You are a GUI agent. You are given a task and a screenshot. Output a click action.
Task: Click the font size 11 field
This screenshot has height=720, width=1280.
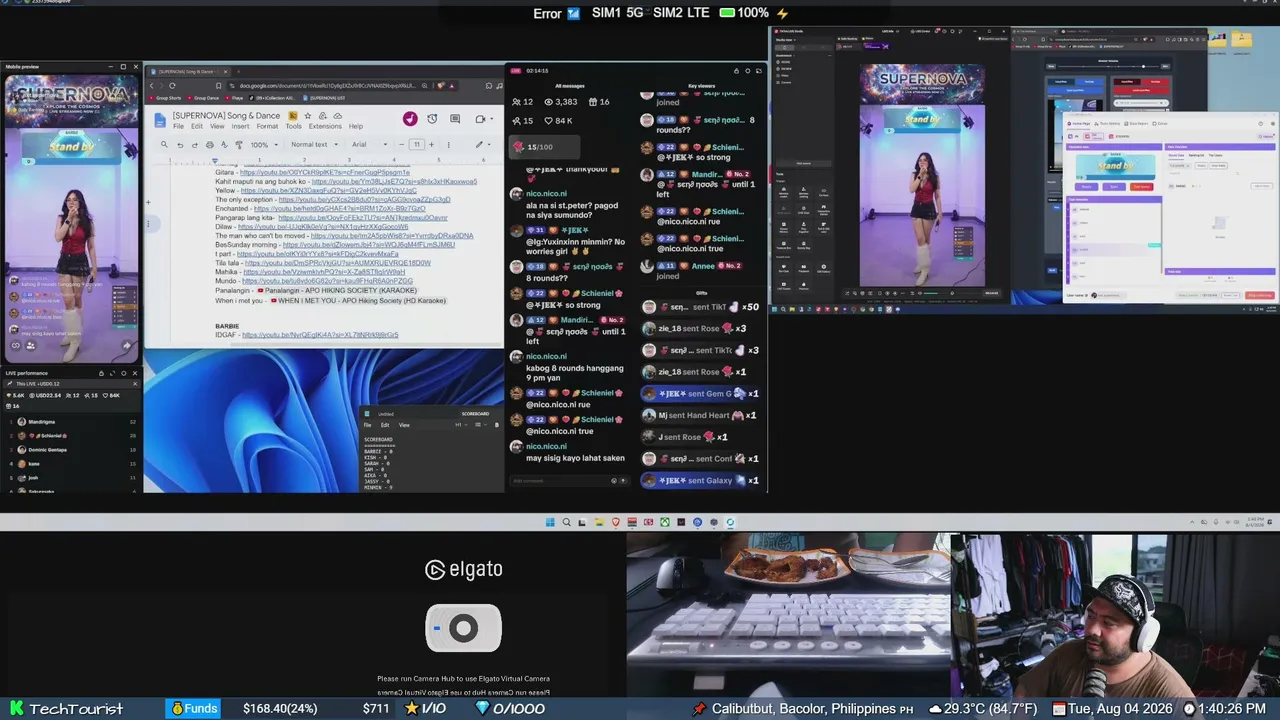[417, 145]
